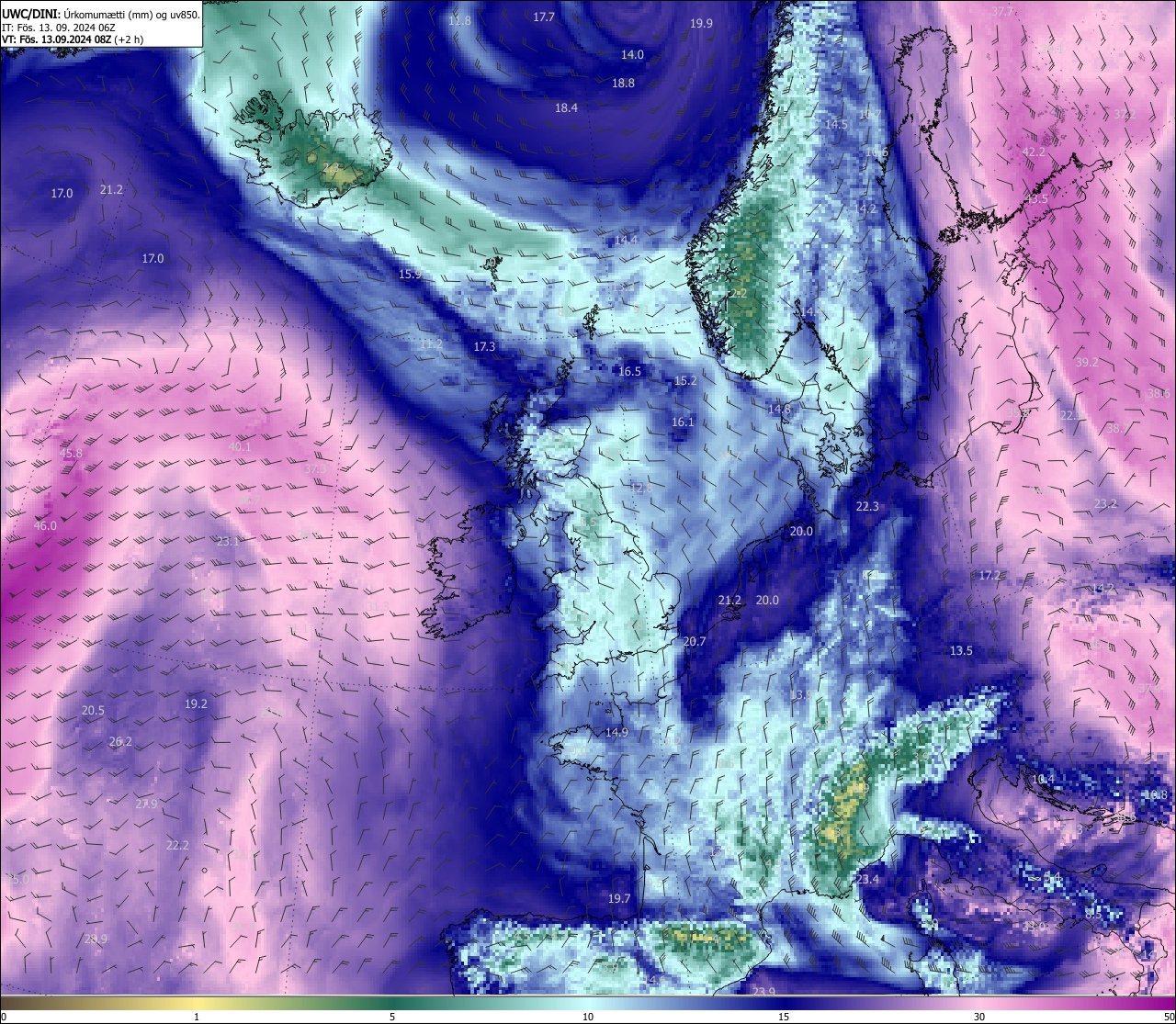Click the 23.1 value west of Ireland
1176x1024 pixels.
pyautogui.click(x=228, y=542)
